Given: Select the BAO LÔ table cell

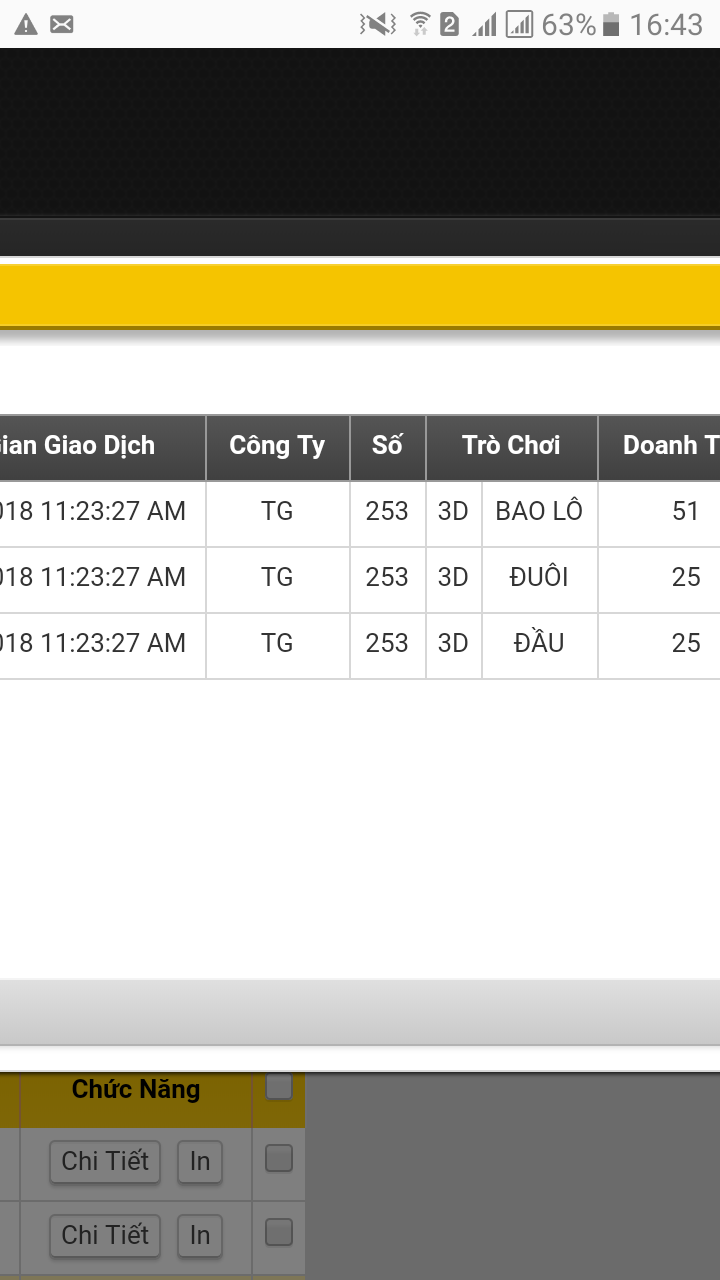Looking at the screenshot, I should coord(540,512).
